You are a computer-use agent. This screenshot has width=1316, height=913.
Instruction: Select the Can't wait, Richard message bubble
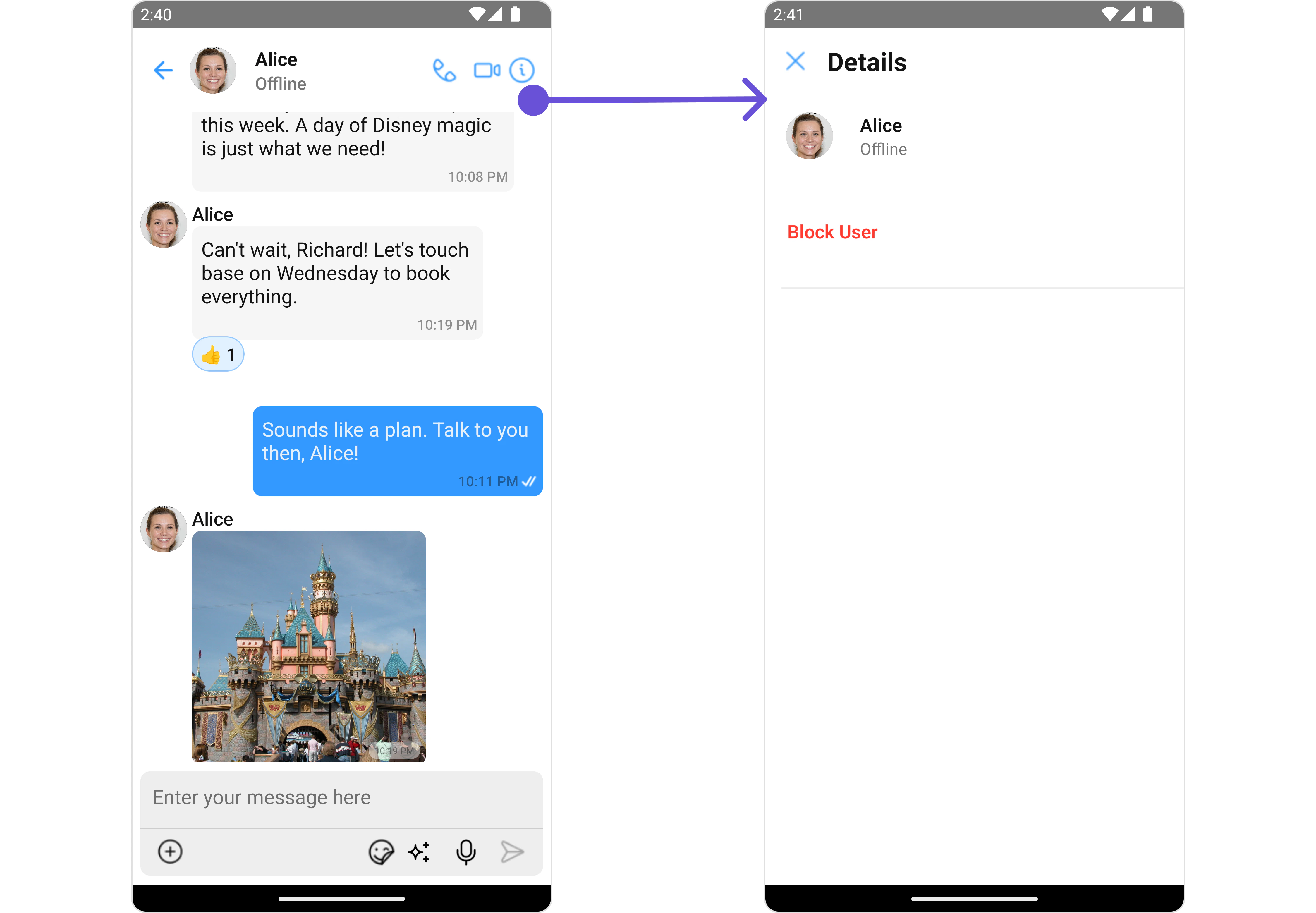337,282
